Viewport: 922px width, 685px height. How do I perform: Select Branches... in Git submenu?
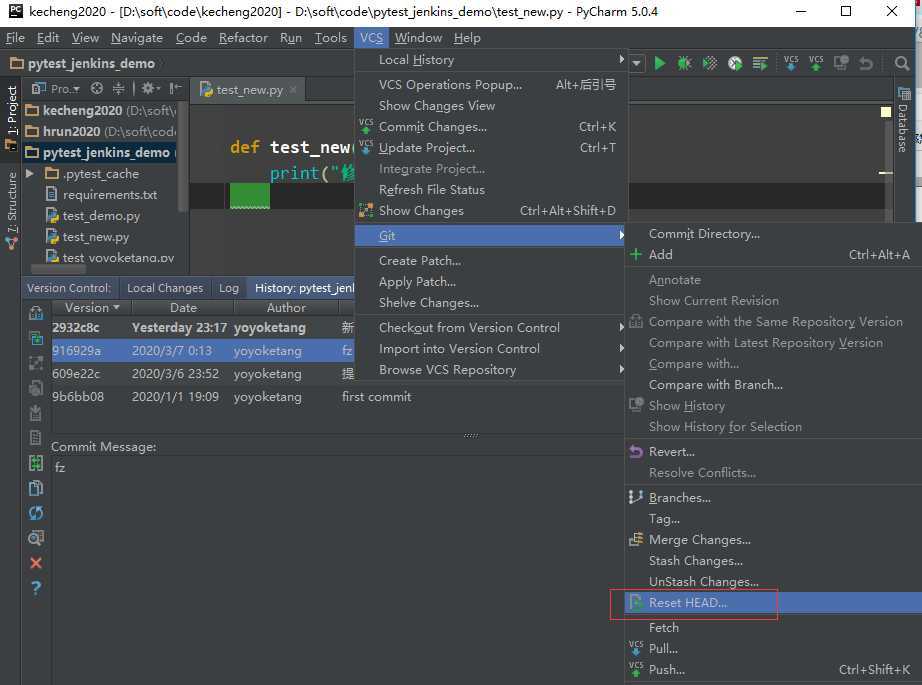(773, 497)
